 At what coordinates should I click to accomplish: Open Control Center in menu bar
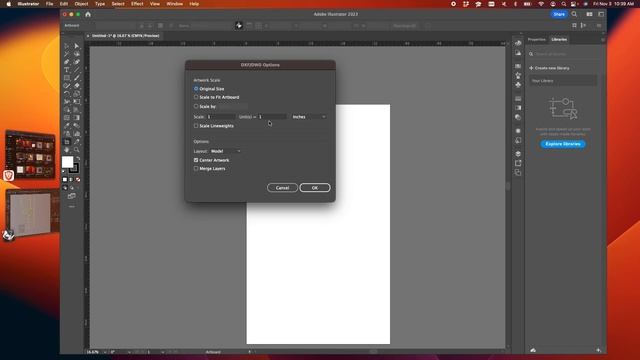574,4
